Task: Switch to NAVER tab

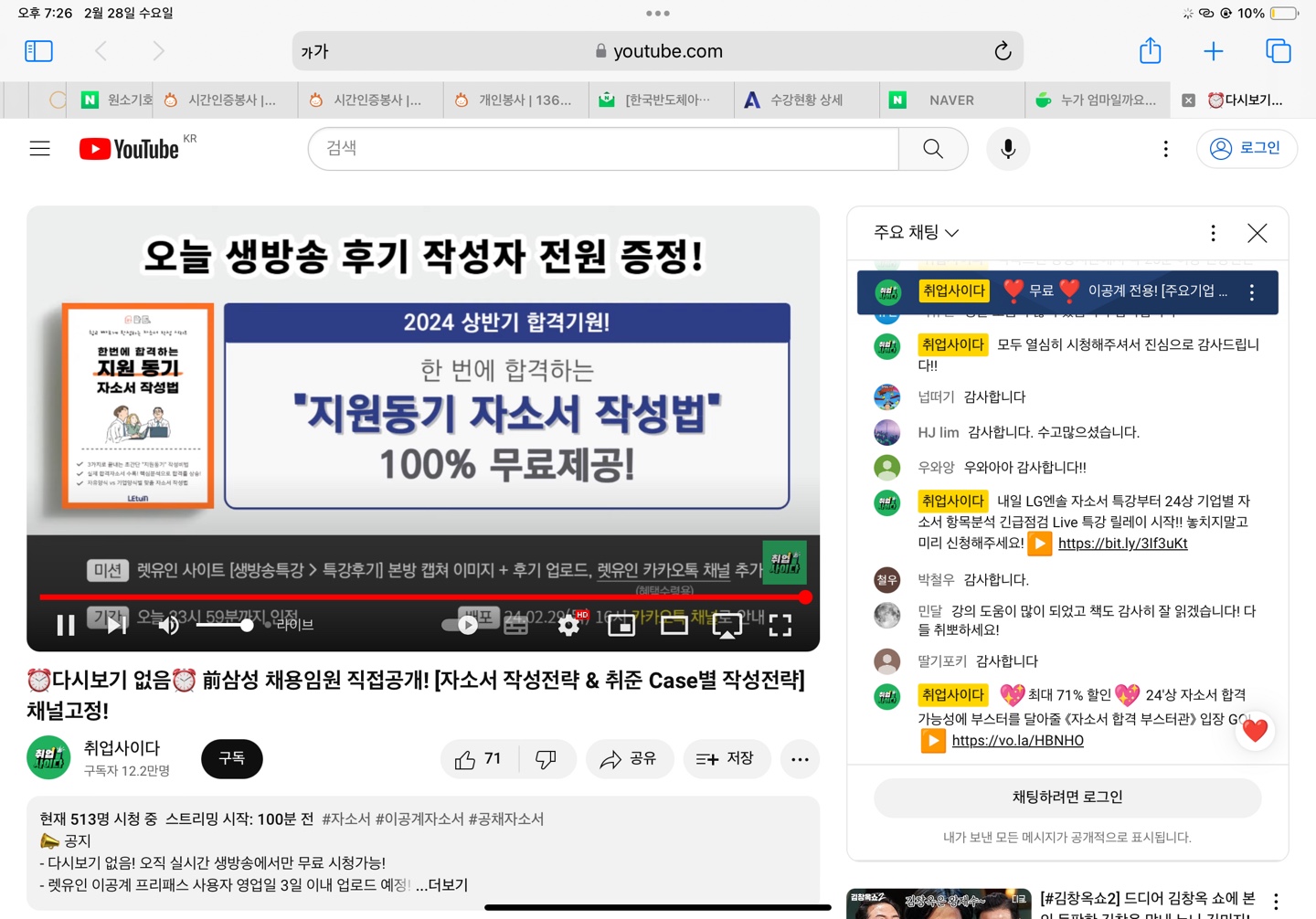Action: (x=952, y=100)
